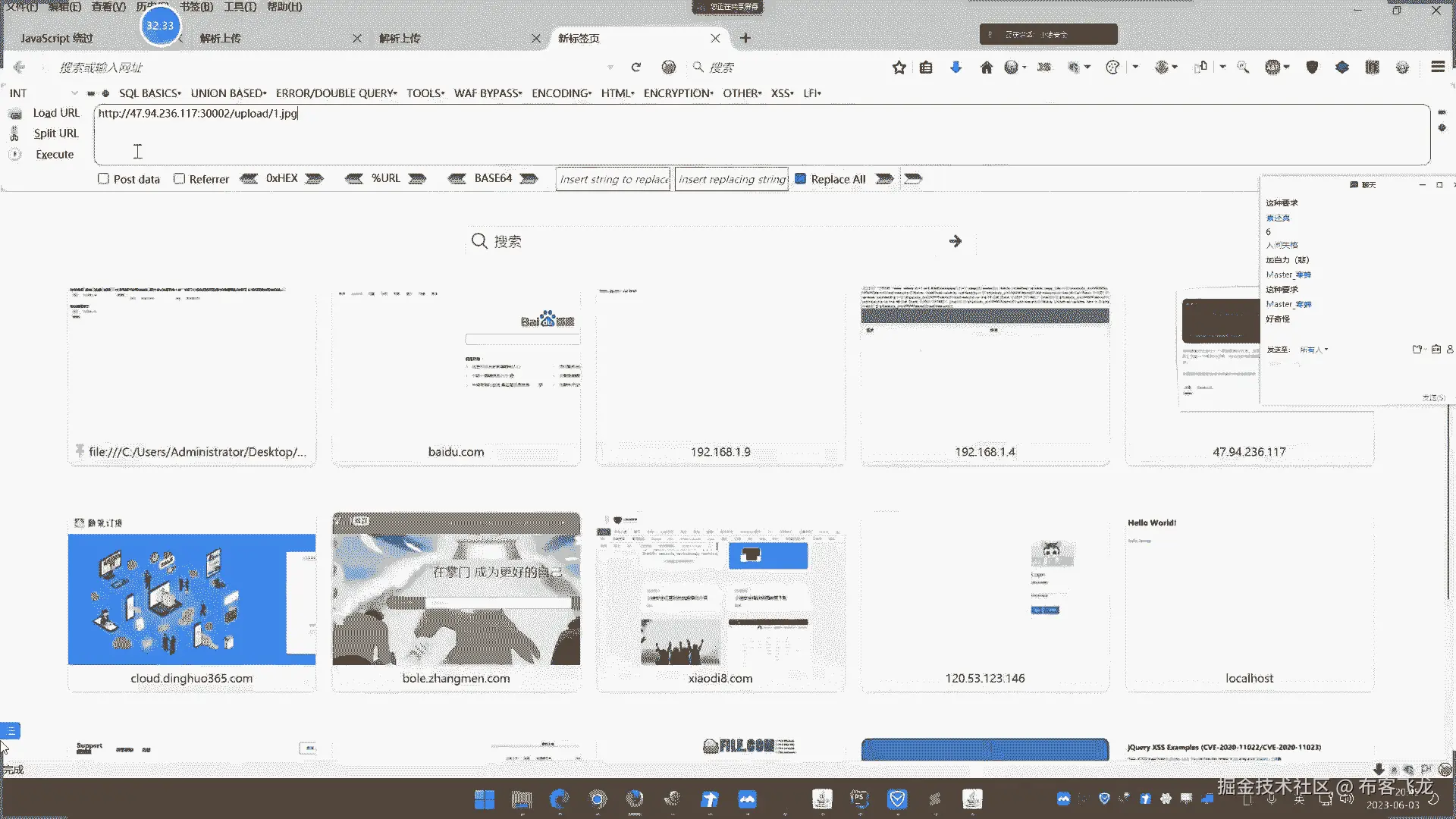Open the downloads arrow icon
1456x819 pixels.
click(955, 67)
